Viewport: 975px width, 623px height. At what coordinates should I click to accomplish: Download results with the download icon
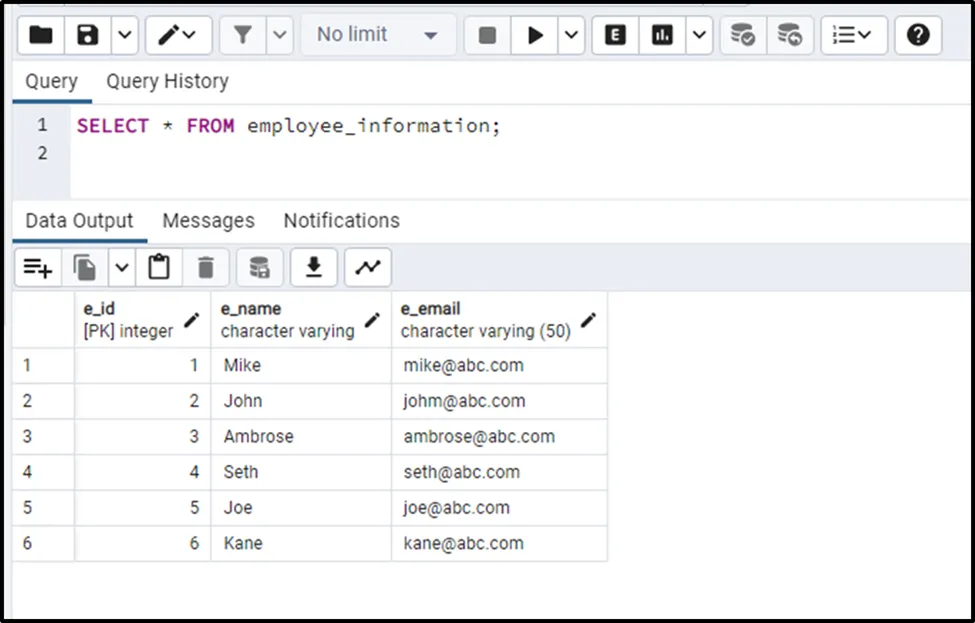tap(314, 267)
